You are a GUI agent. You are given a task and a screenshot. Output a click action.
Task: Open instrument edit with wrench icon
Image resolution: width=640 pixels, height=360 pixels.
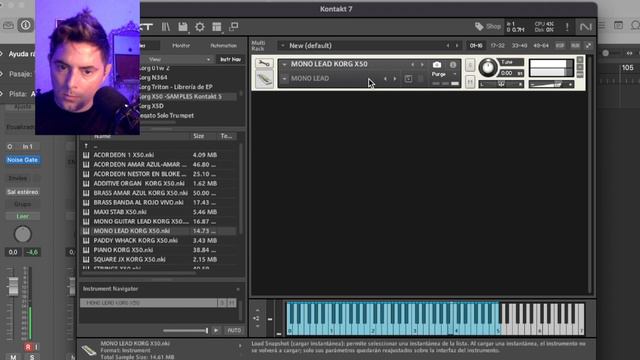264,63
